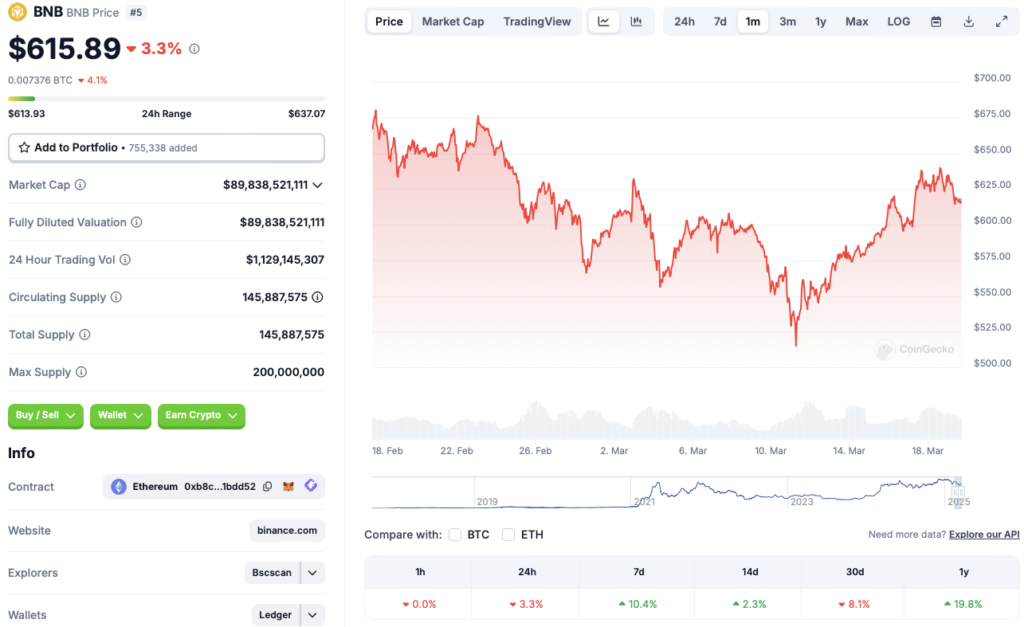Image resolution: width=1024 pixels, height=627 pixels.
Task: Switch to the candlestick chart icon
Action: pyautogui.click(x=634, y=21)
